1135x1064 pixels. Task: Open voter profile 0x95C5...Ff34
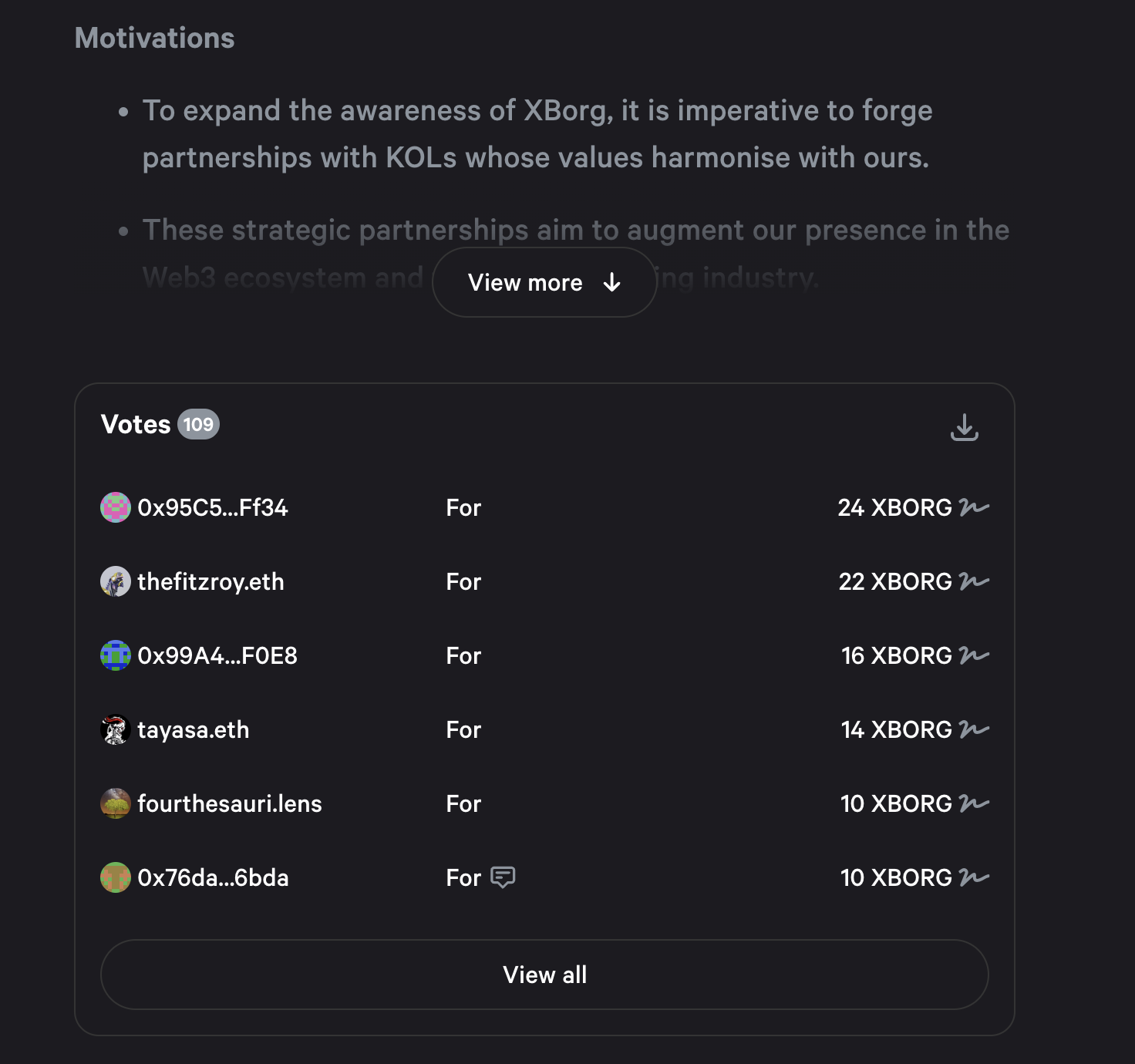click(213, 507)
